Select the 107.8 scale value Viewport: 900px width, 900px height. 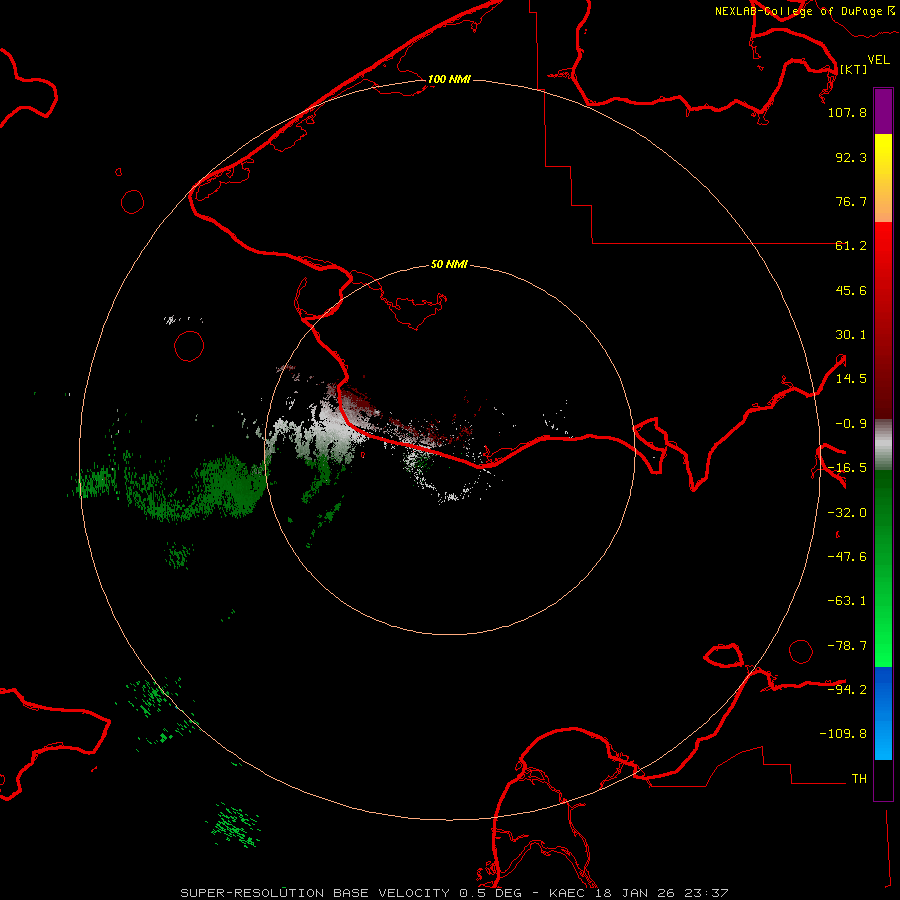tap(847, 112)
